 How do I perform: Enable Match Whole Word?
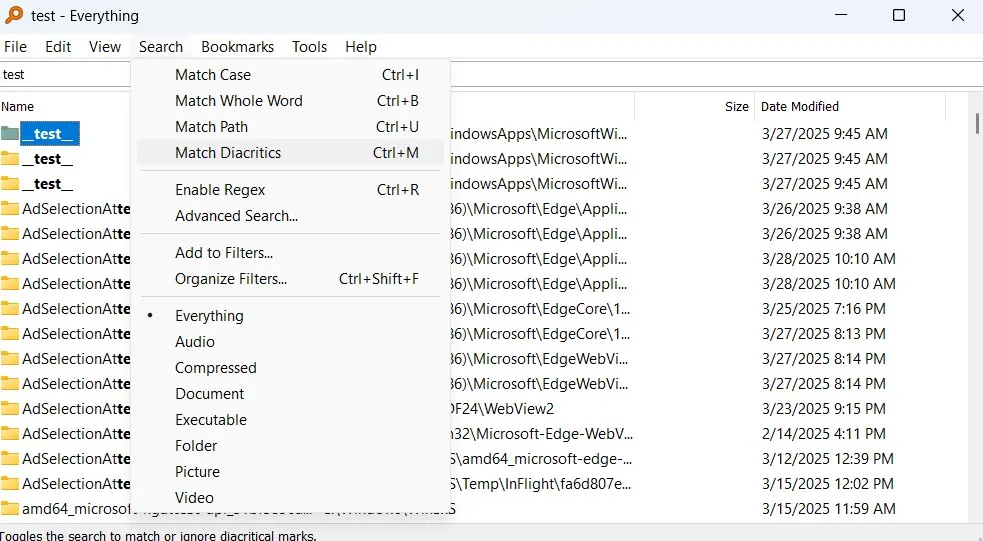click(238, 101)
